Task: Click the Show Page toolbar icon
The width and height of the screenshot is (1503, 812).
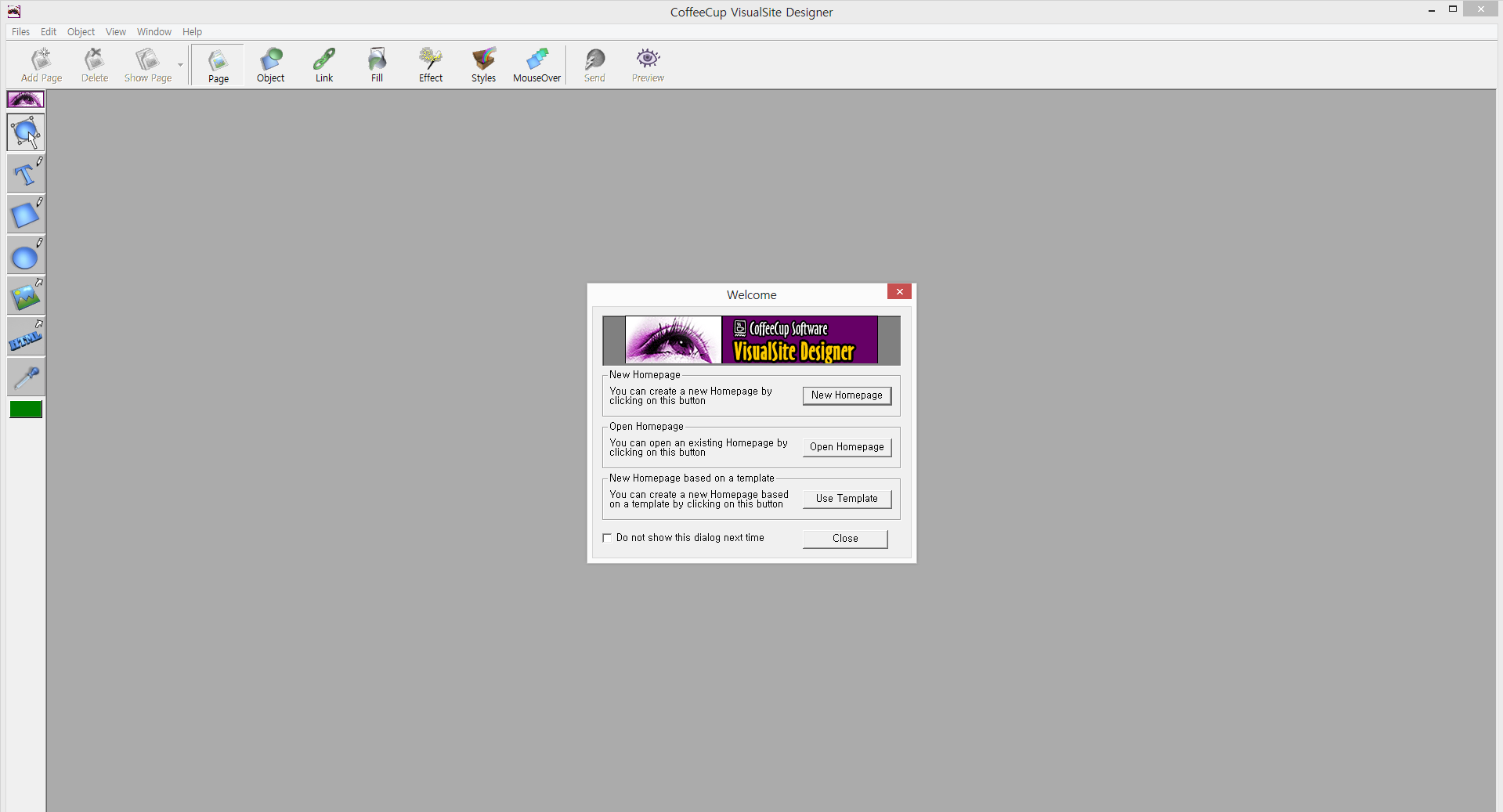Action: [x=148, y=65]
